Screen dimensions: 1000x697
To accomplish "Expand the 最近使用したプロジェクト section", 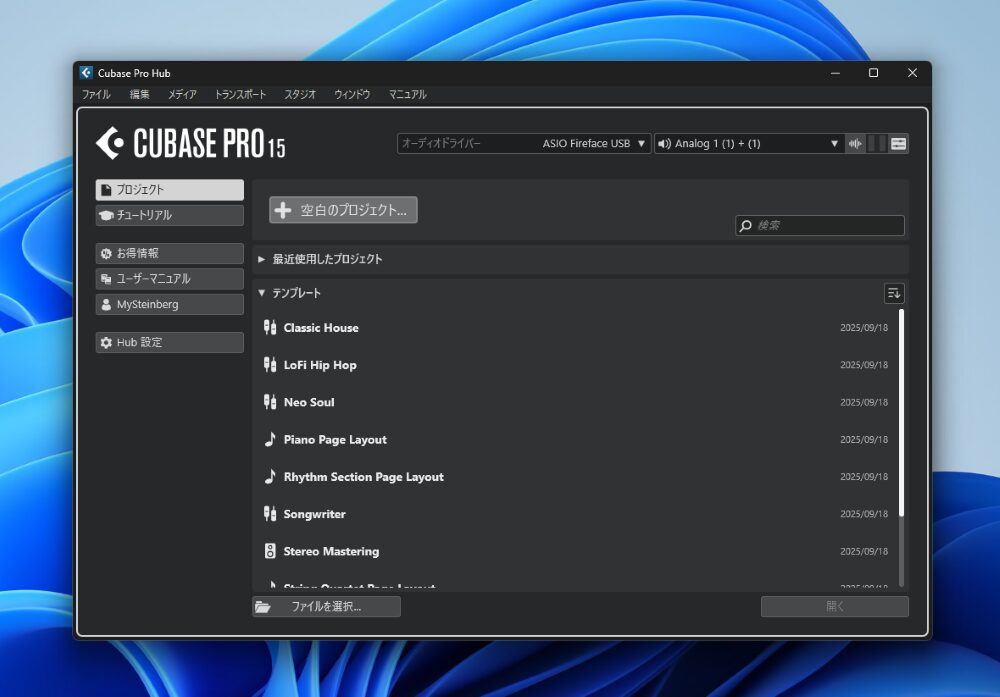I will point(327,259).
